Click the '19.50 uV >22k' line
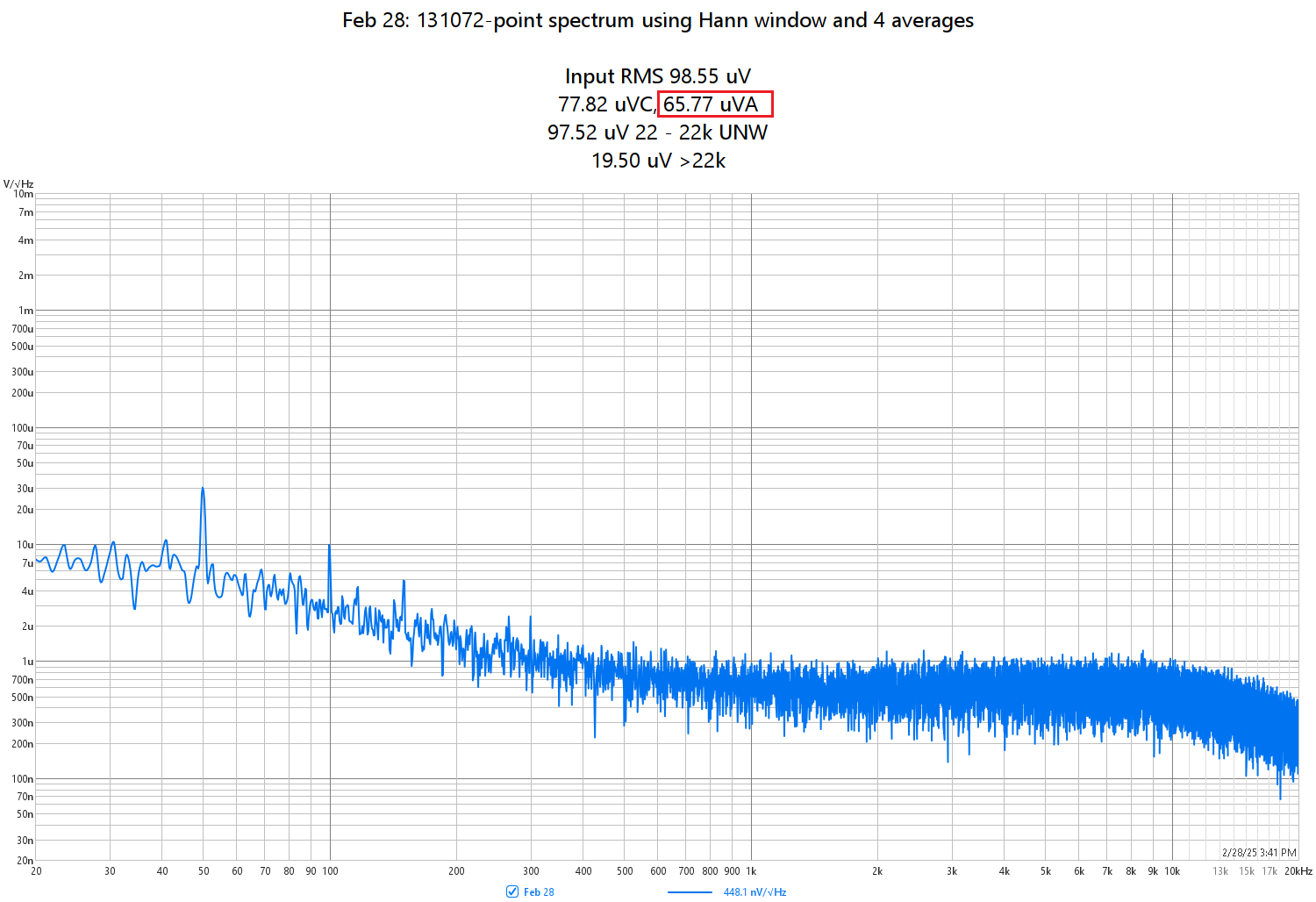The height and width of the screenshot is (902, 1316). pyautogui.click(x=659, y=161)
